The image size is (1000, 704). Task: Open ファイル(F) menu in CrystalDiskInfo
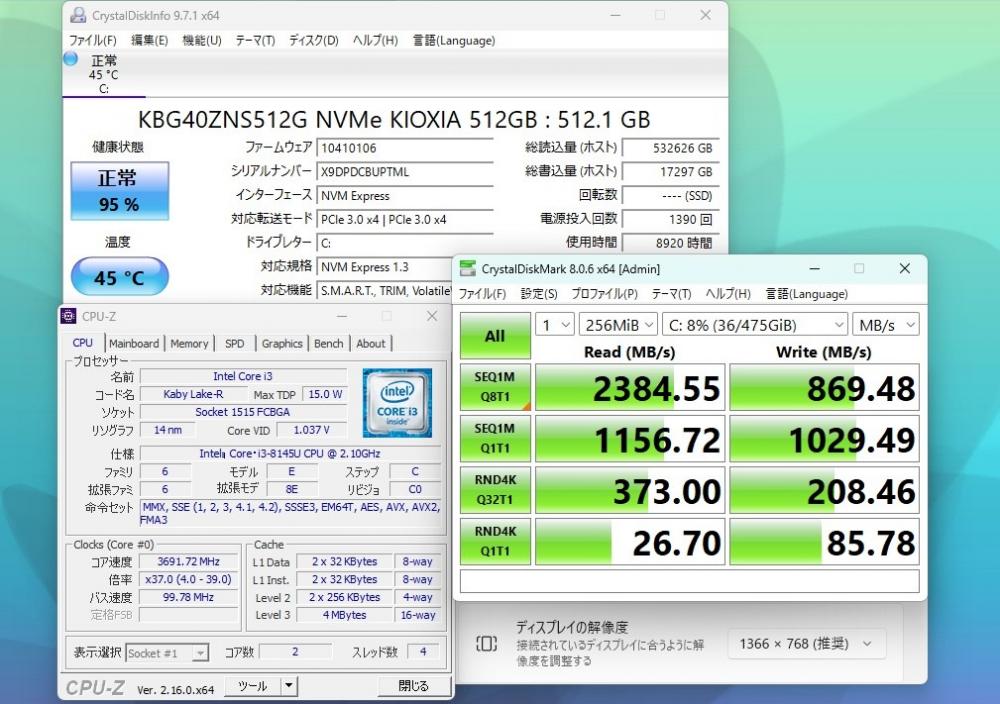[92, 40]
